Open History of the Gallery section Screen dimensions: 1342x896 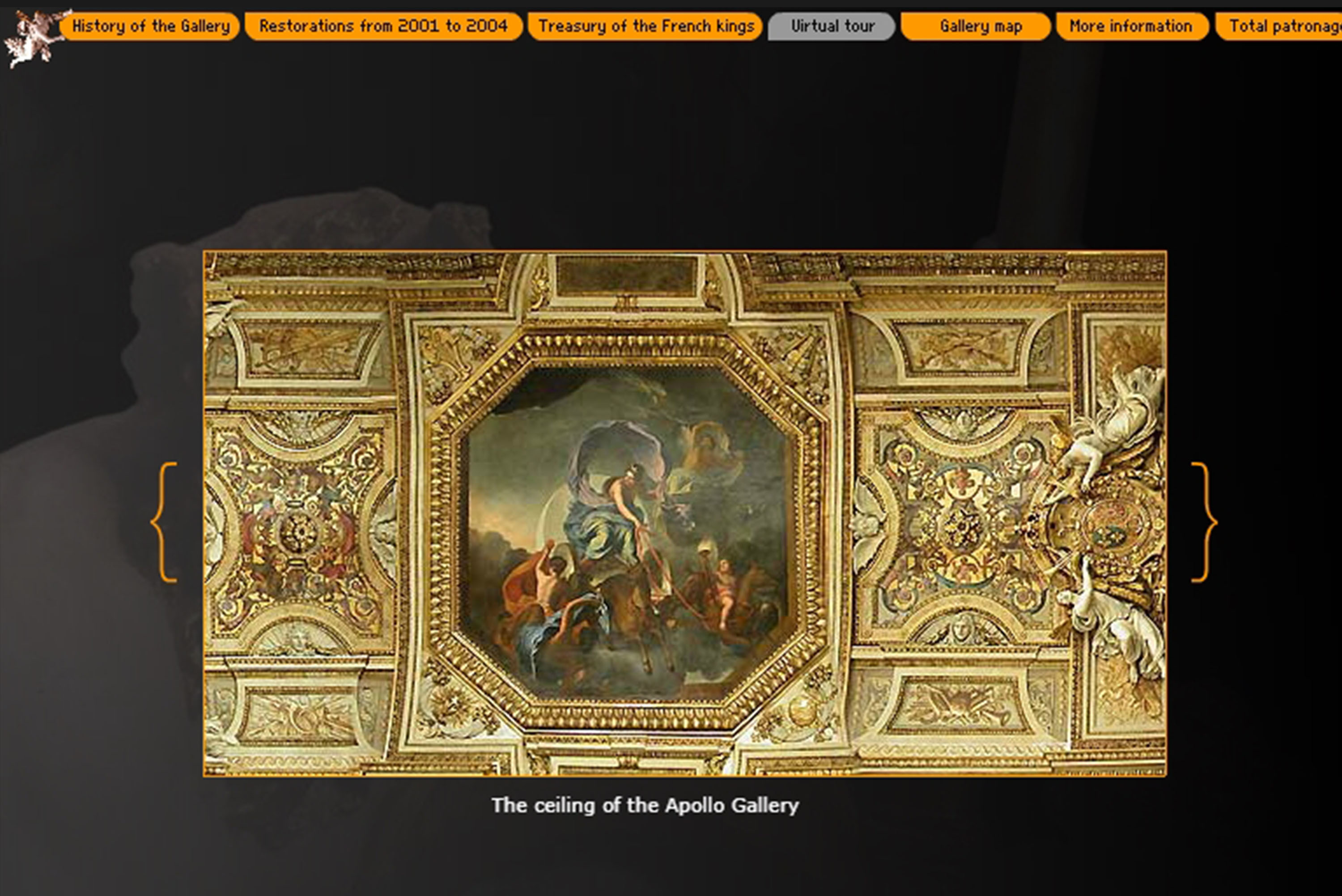[x=150, y=26]
